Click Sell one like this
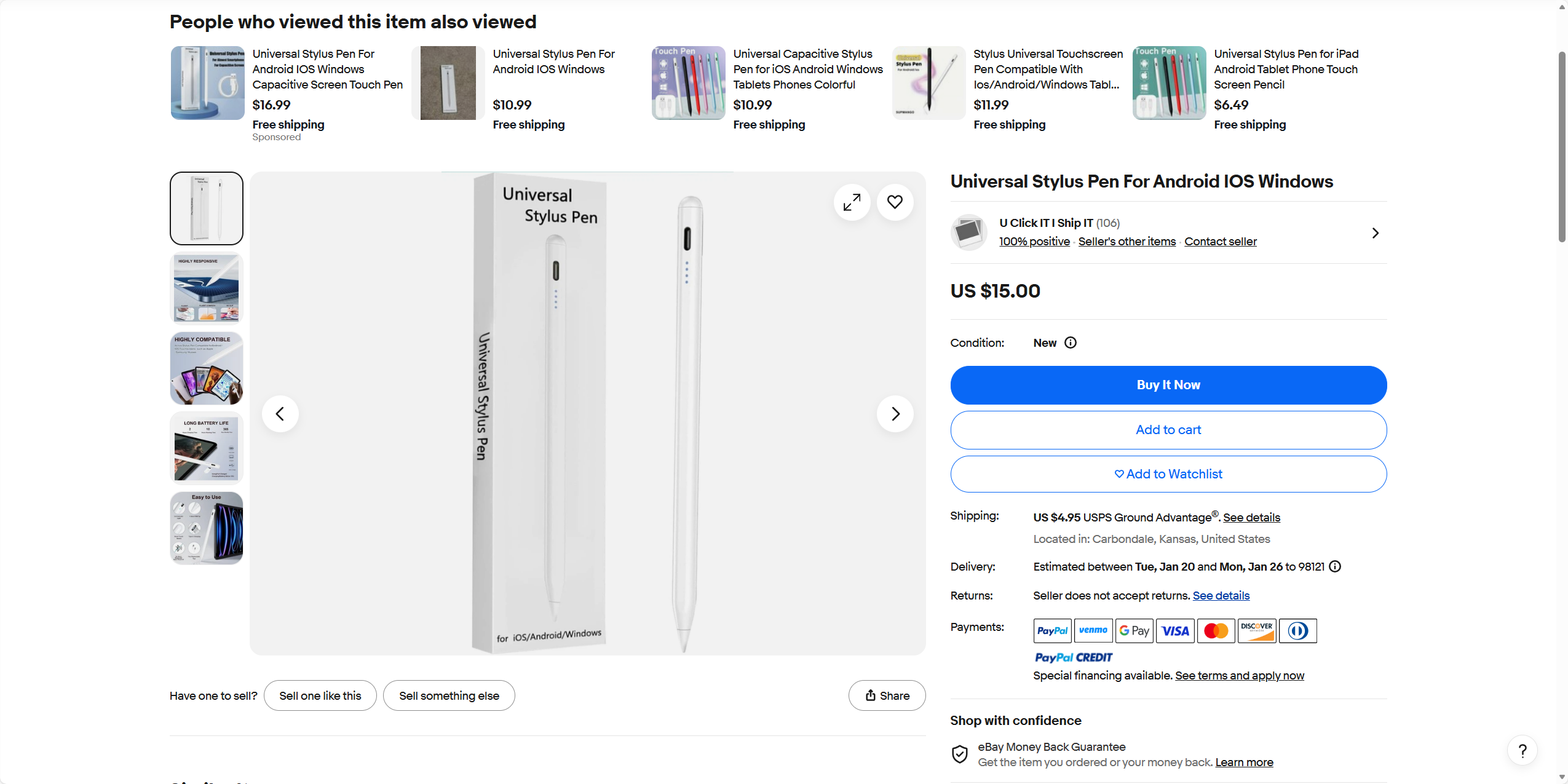This screenshot has height=784, width=1568. (320, 695)
